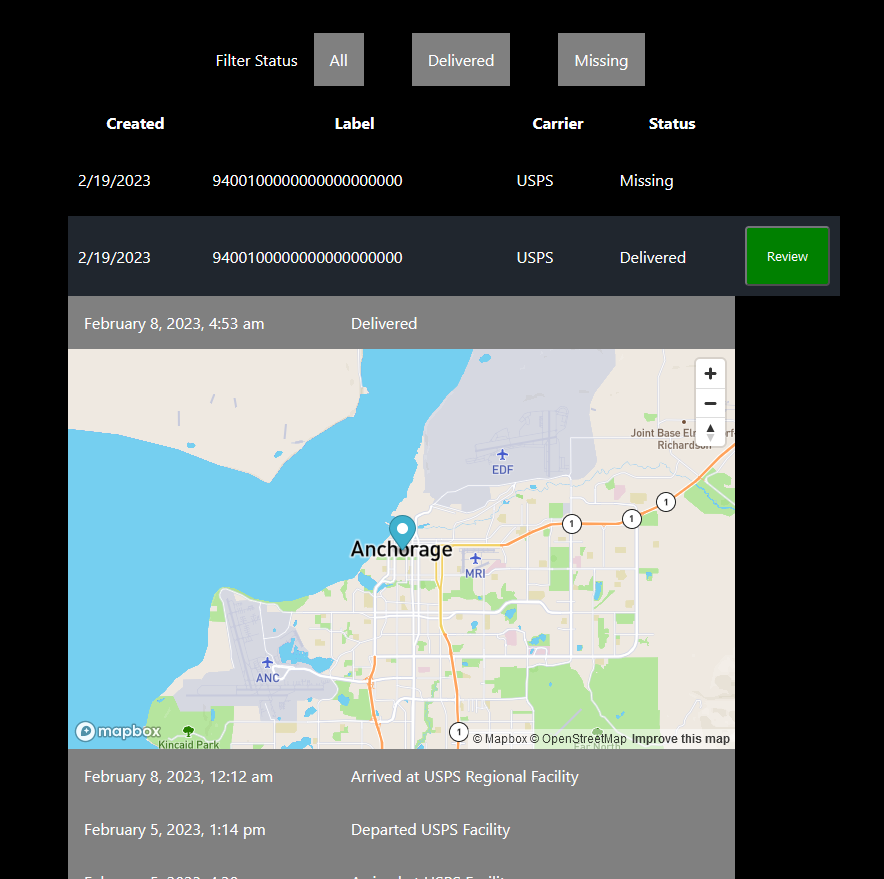Viewport: 884px width, 879px height.
Task: Click Departed USPS Facility event
Action: pyautogui.click(x=401, y=829)
